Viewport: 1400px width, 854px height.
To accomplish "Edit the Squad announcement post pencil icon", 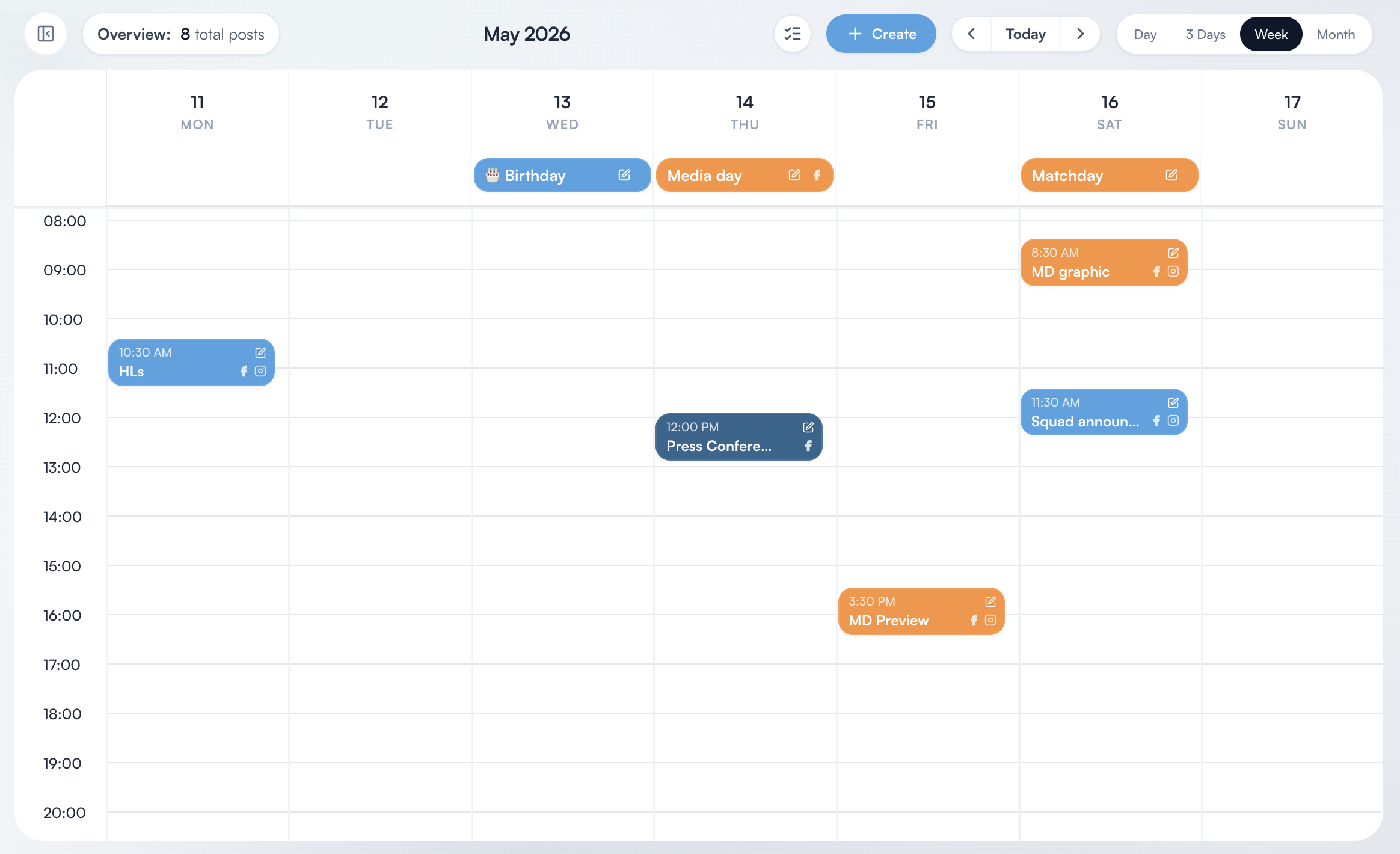I will click(1173, 402).
